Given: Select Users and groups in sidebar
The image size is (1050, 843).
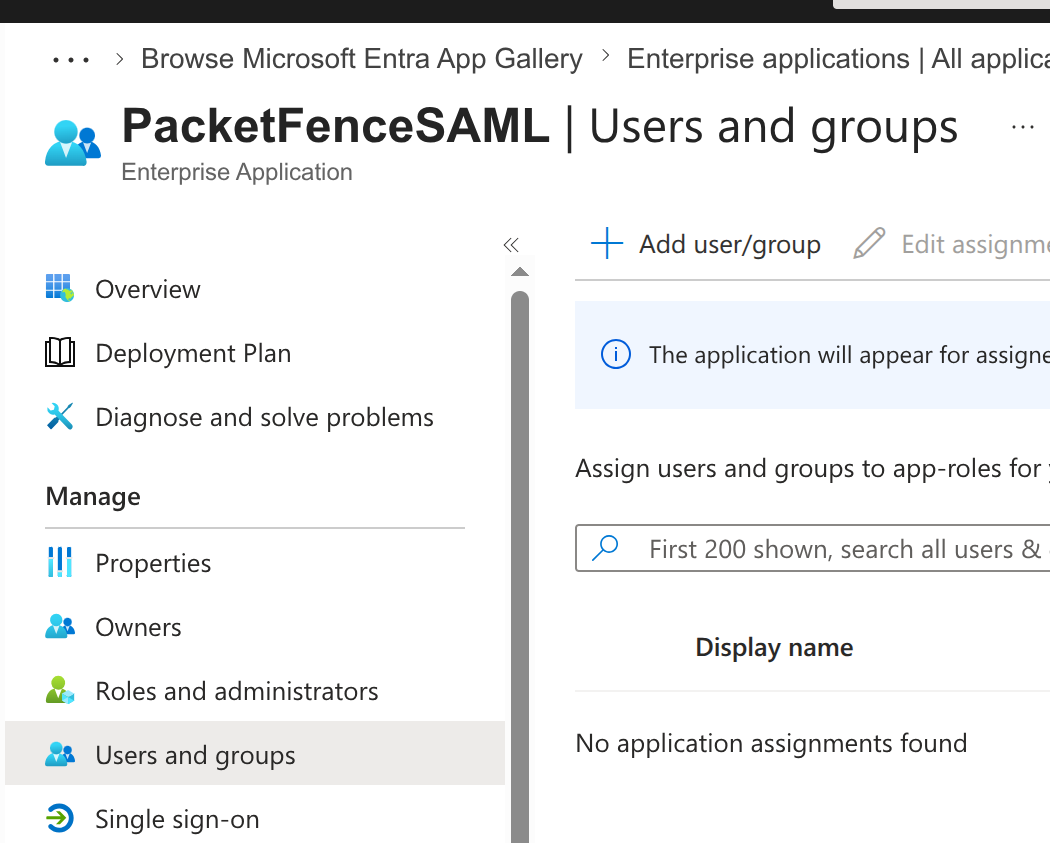Looking at the screenshot, I should coord(254,753).
